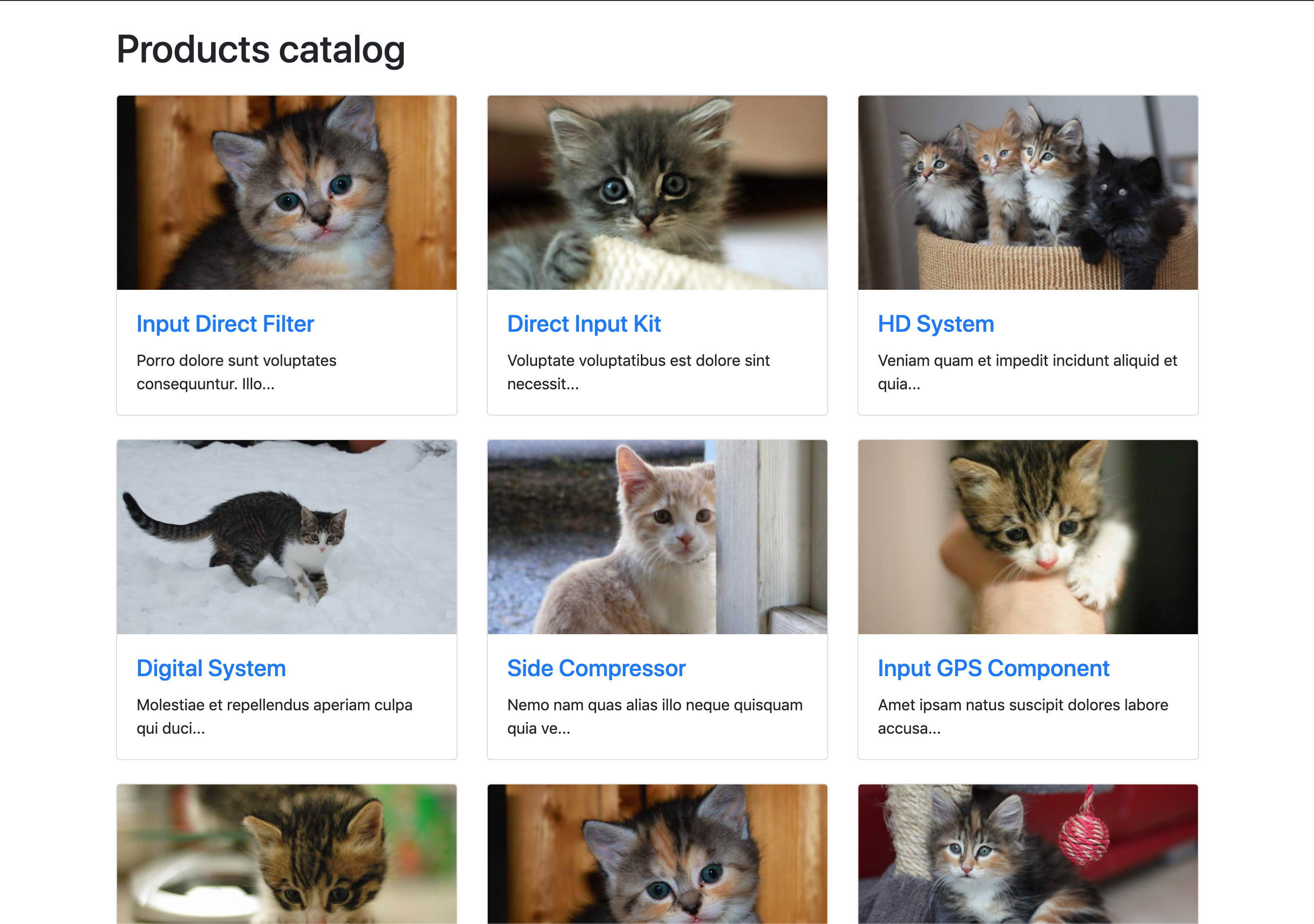Click the Input Direct Filter kitten image

point(287,193)
